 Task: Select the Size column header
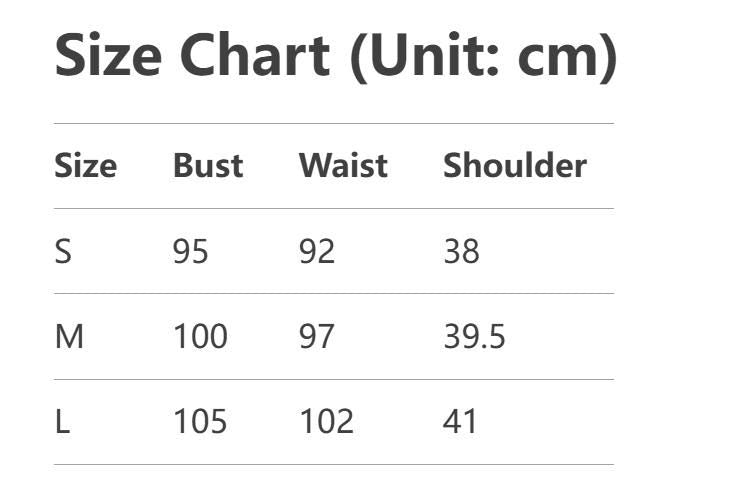pyautogui.click(x=85, y=166)
